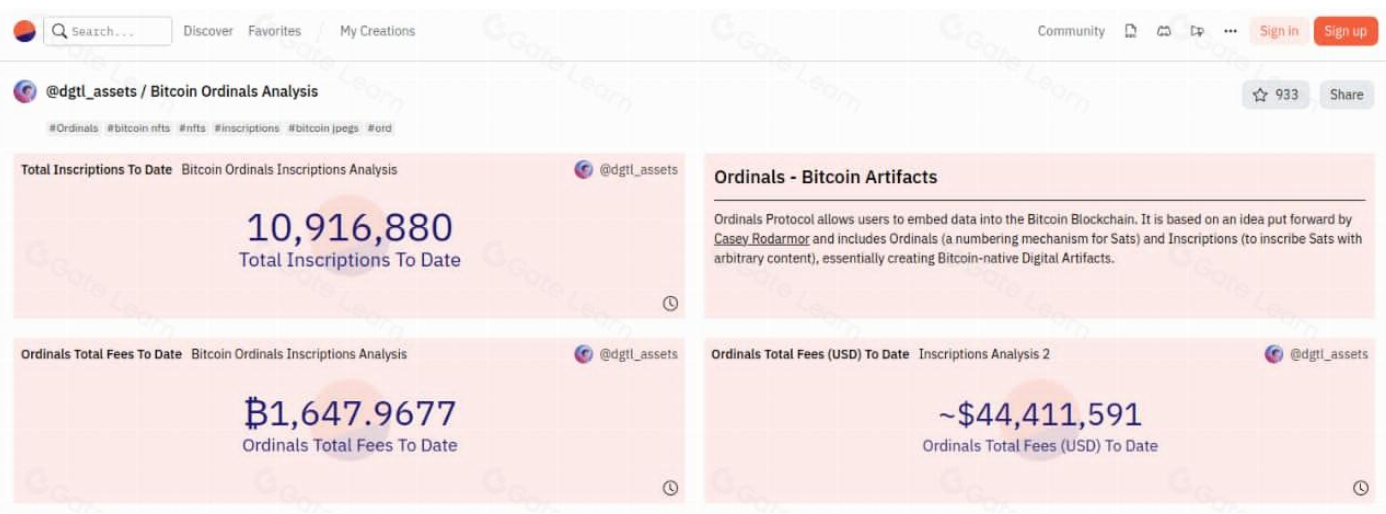
Task: Click the megaphone announcements icon
Action: pyautogui.click(x=1197, y=31)
